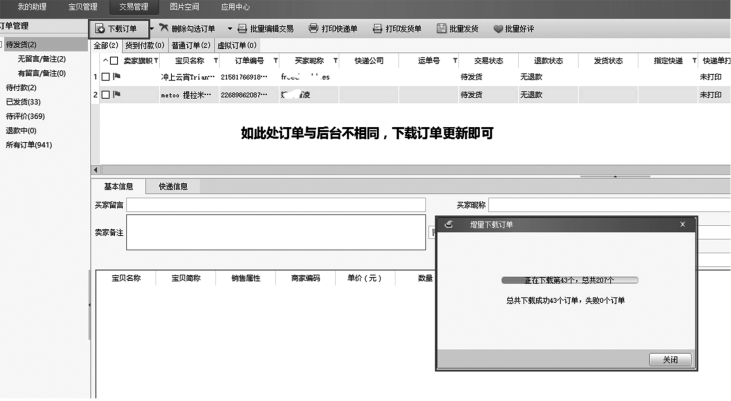Image resolution: width=731 pixels, height=401 pixels.
Task: Switch to 交易管理 top tab
Action: (134, 7)
